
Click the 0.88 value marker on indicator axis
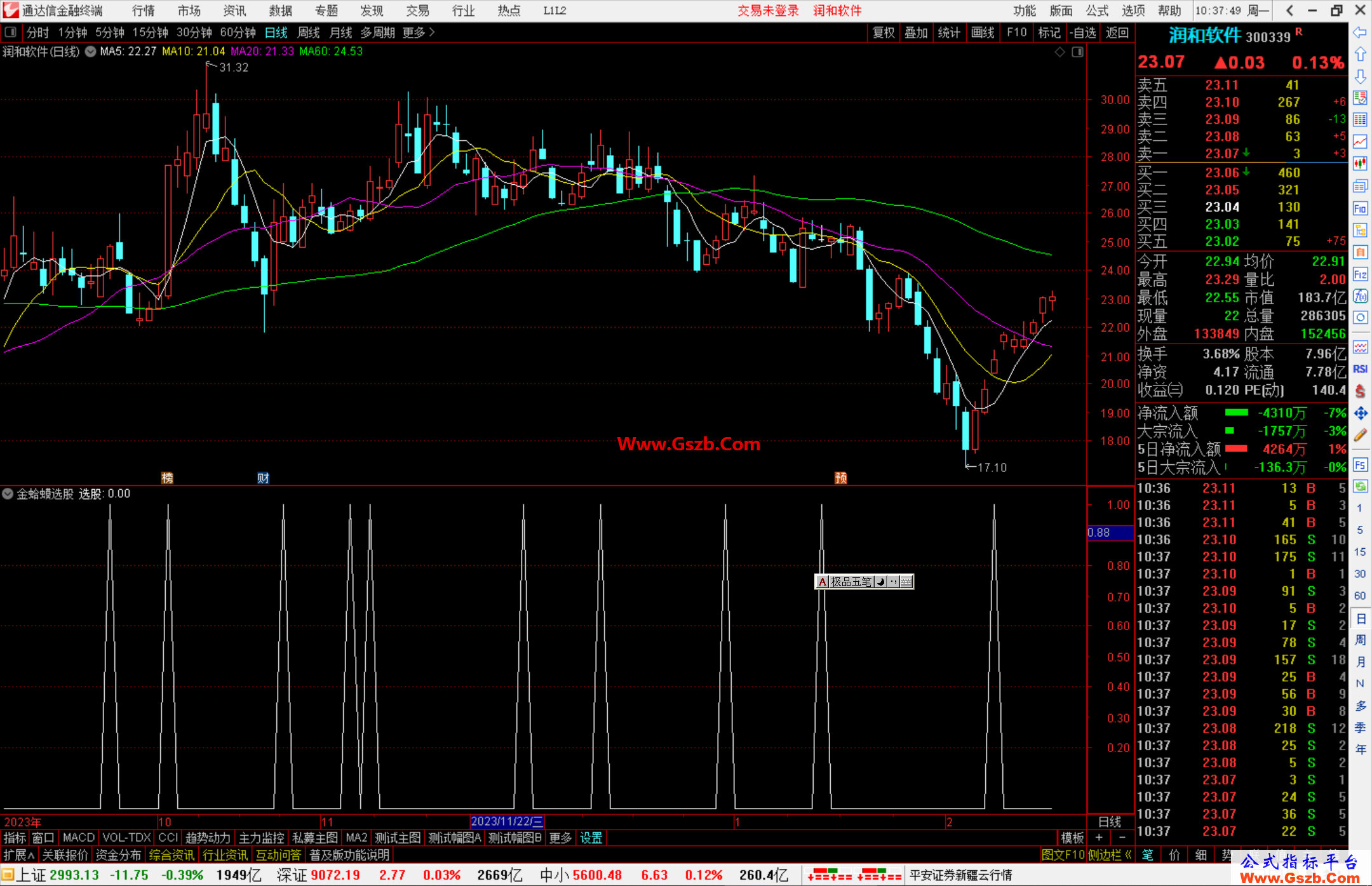tap(1110, 532)
